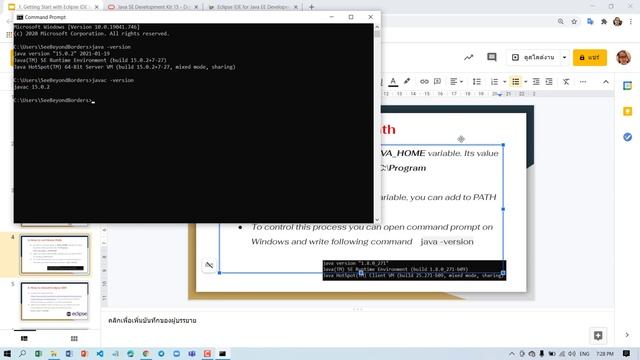Viewport: 640px width, 360px height.
Task: Decrease indent of selected text
Action: (536, 82)
